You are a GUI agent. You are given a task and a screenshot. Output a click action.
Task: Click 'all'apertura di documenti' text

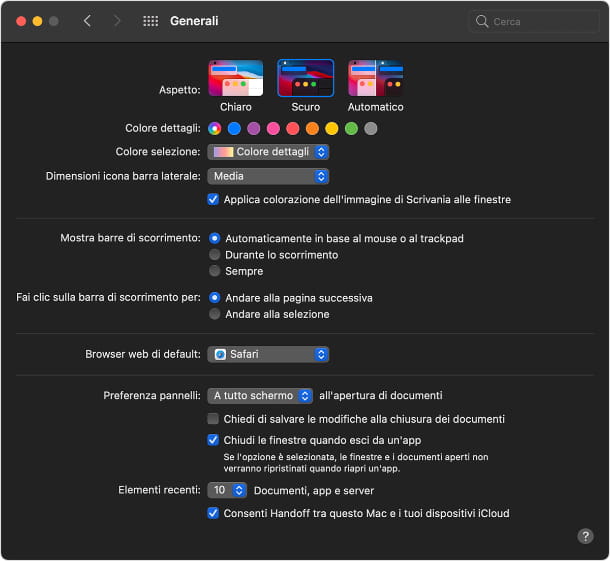tap(380, 396)
